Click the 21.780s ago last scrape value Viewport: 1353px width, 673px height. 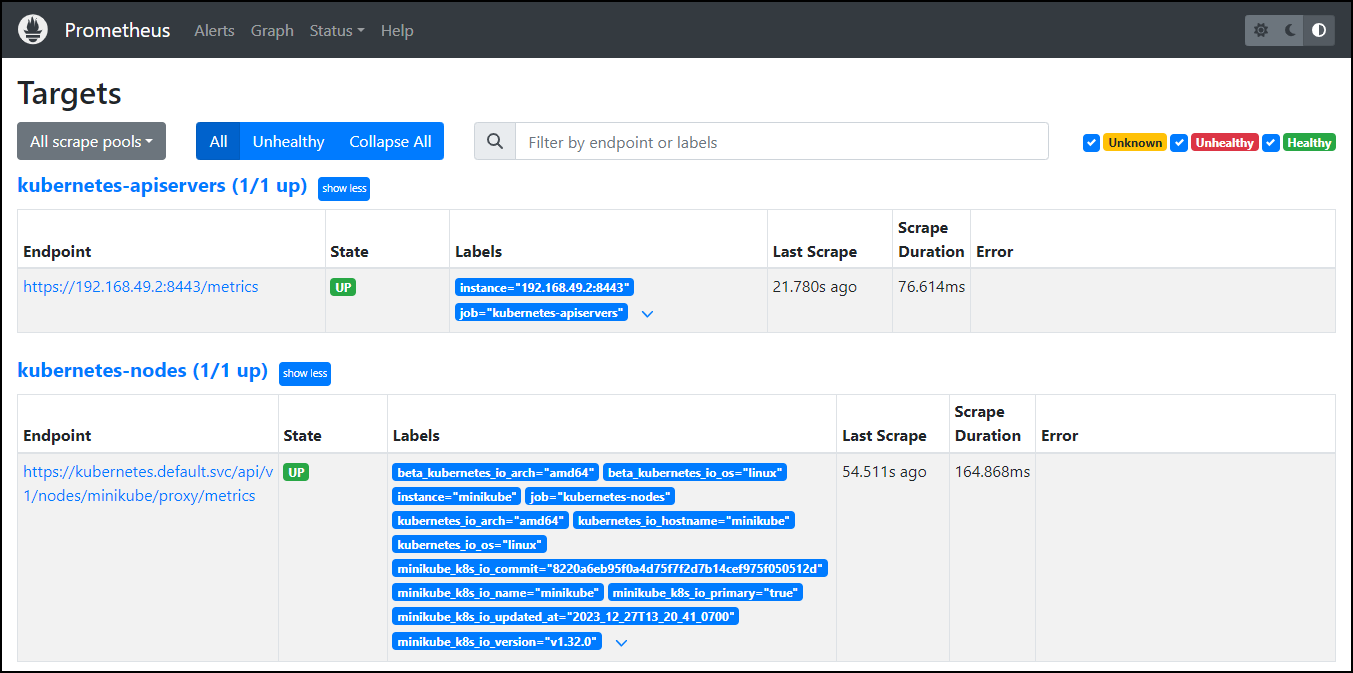[815, 287]
